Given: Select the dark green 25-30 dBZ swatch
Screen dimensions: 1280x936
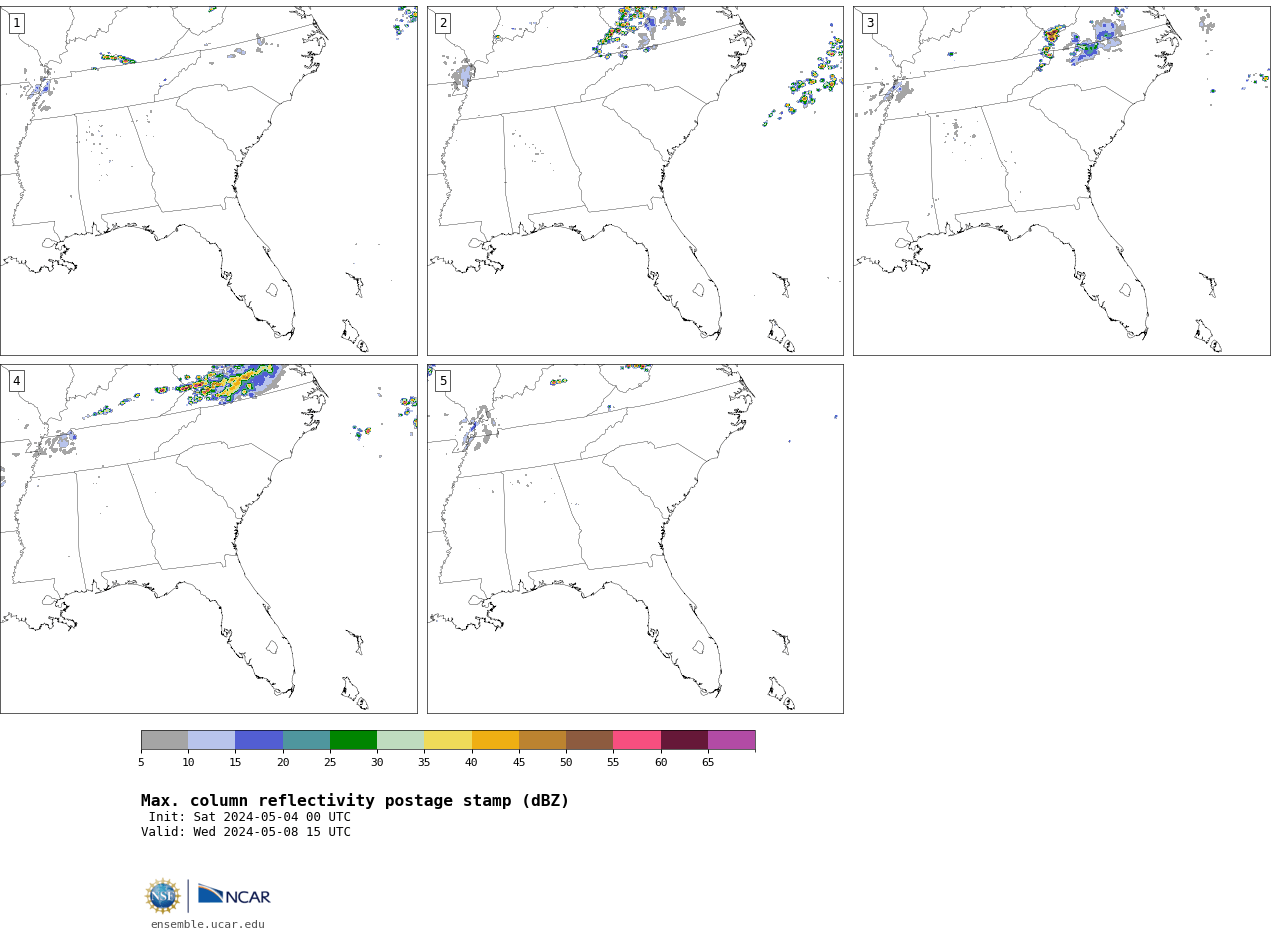Looking at the screenshot, I should tap(353, 740).
